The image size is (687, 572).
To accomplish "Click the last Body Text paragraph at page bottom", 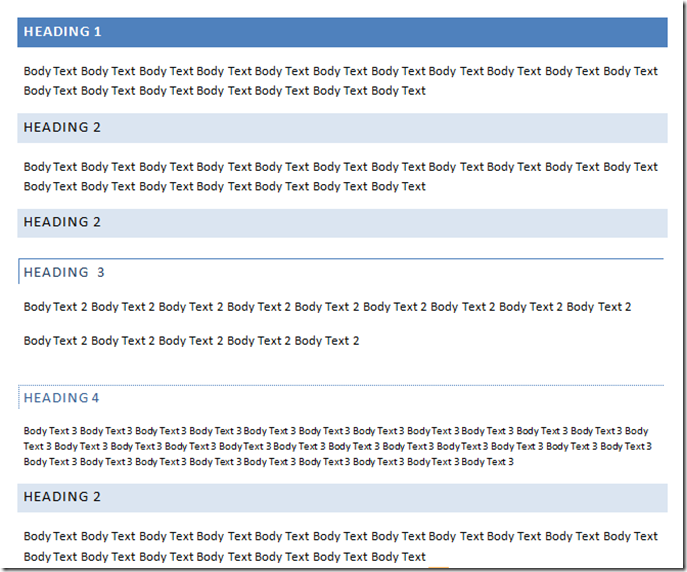I will coord(340,546).
